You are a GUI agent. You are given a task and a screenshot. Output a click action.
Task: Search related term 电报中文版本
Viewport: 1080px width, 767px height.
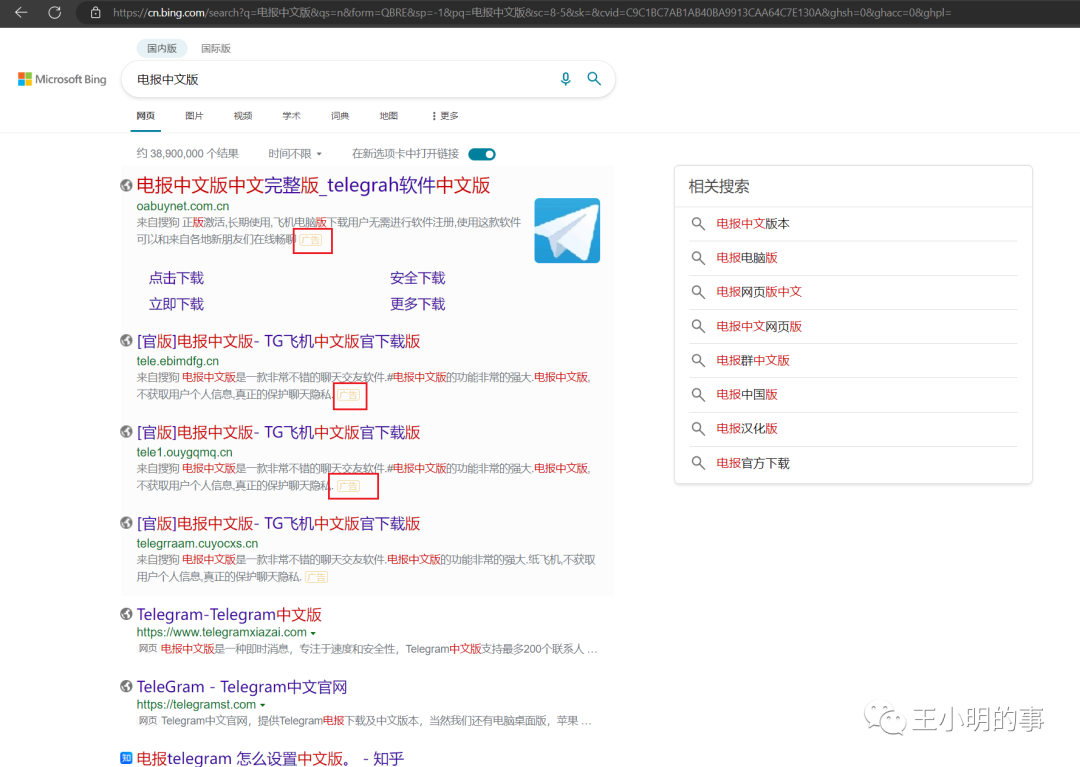[753, 224]
